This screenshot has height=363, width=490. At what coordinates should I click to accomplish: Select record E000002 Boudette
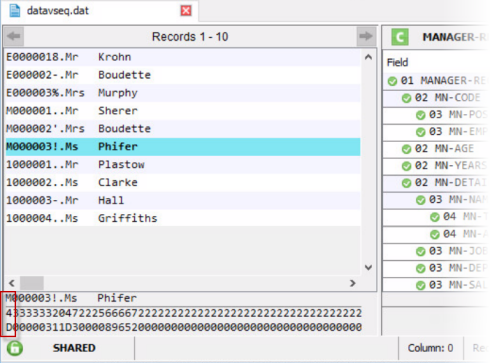[x=183, y=75]
